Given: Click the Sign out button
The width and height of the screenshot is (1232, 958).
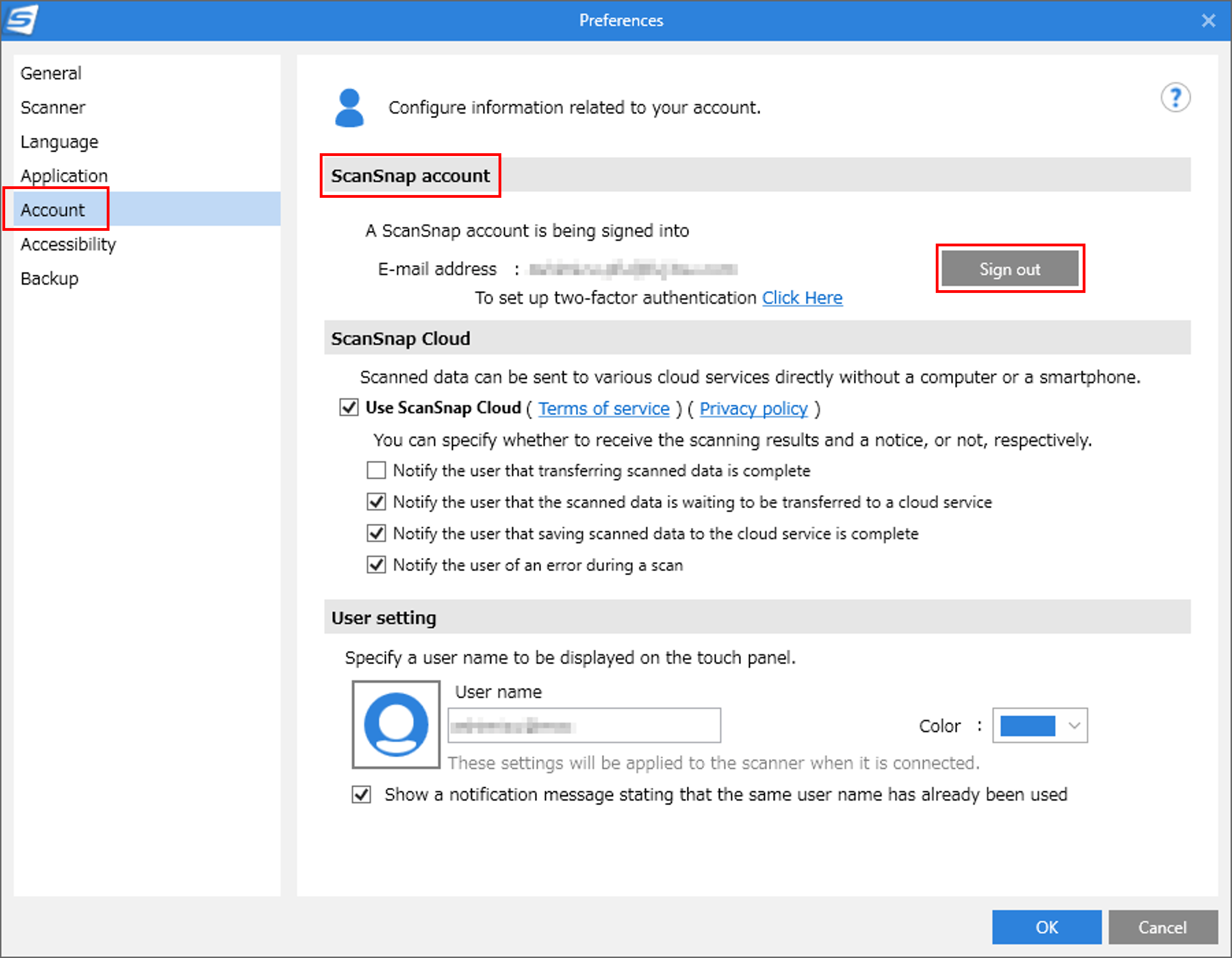Looking at the screenshot, I should pyautogui.click(x=1010, y=268).
